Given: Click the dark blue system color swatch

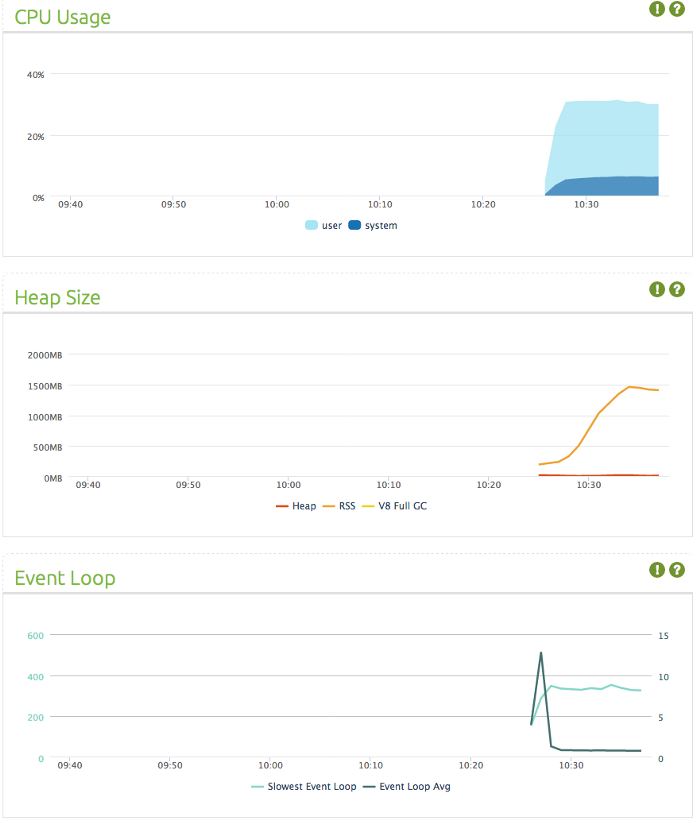Looking at the screenshot, I should [354, 225].
